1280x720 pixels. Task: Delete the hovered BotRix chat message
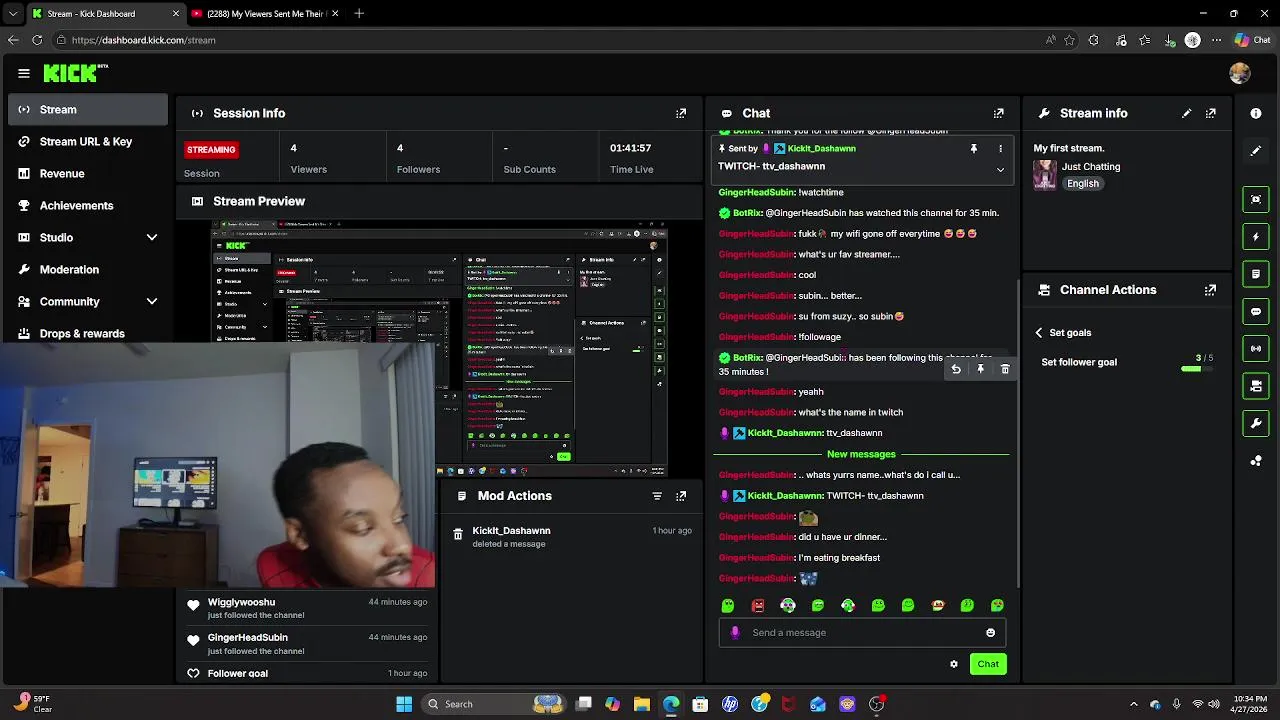click(x=1005, y=369)
